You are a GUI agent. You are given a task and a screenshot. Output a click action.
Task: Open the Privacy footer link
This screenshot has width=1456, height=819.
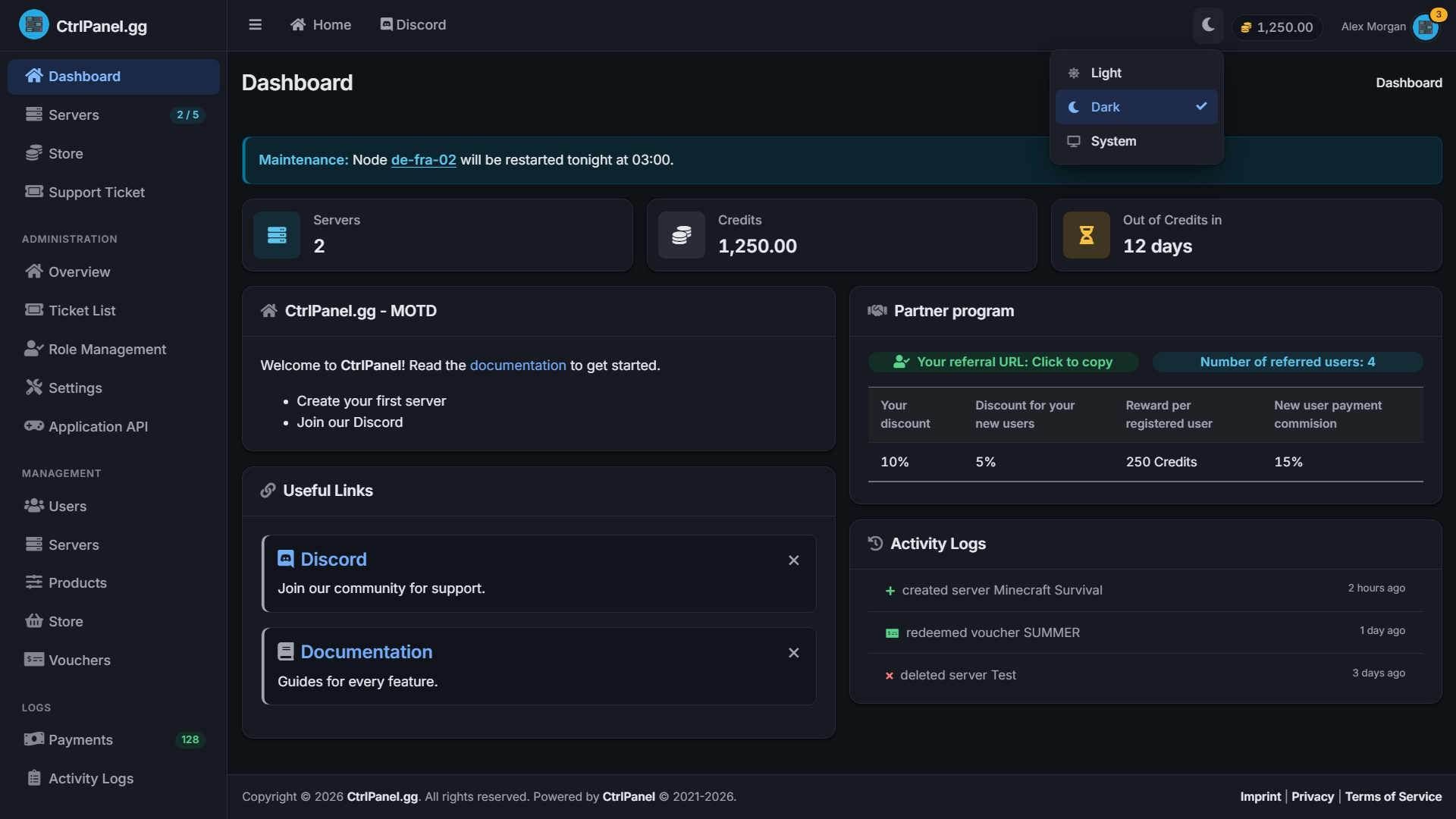point(1313,797)
